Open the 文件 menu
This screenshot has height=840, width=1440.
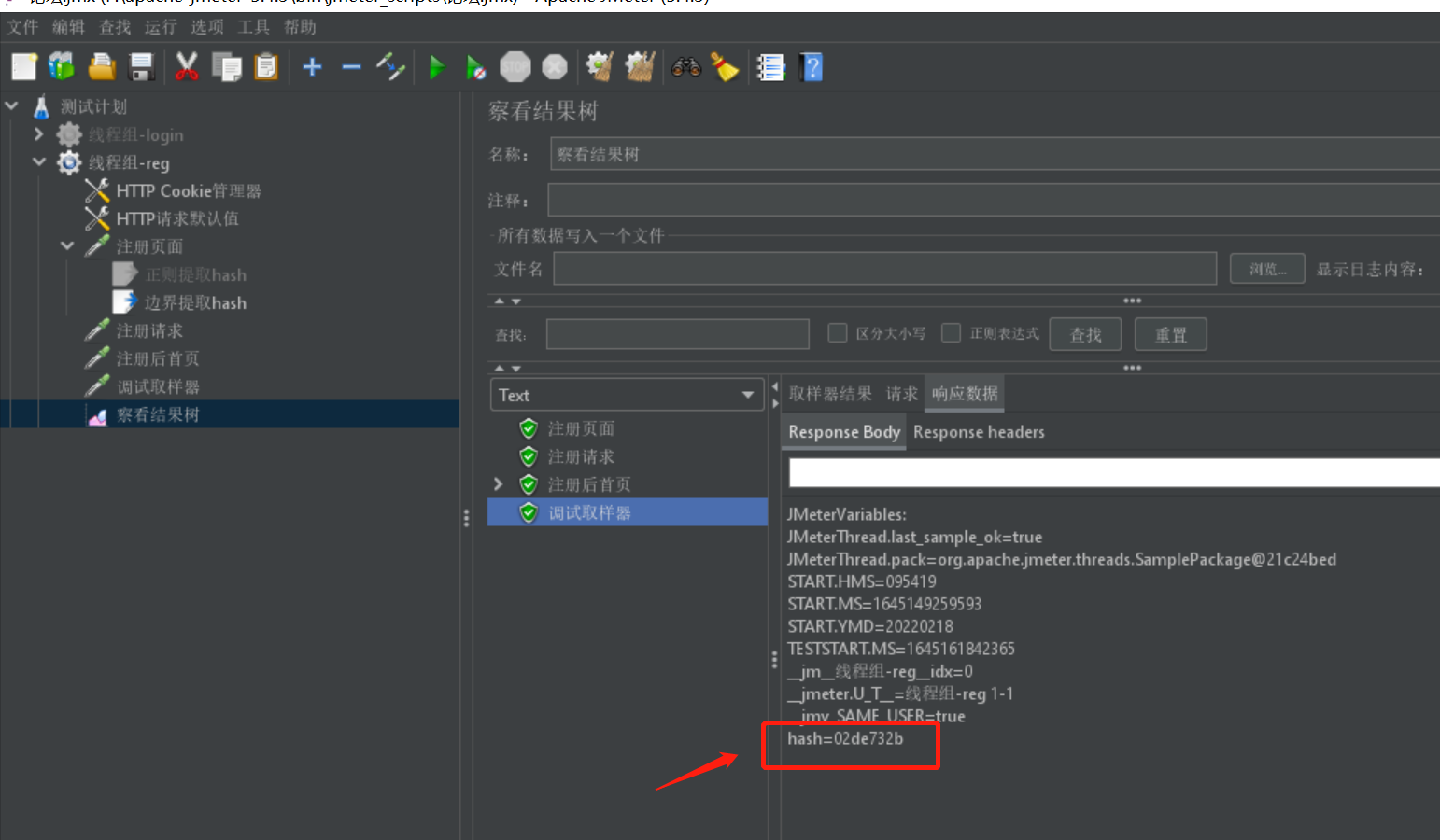click(x=22, y=27)
